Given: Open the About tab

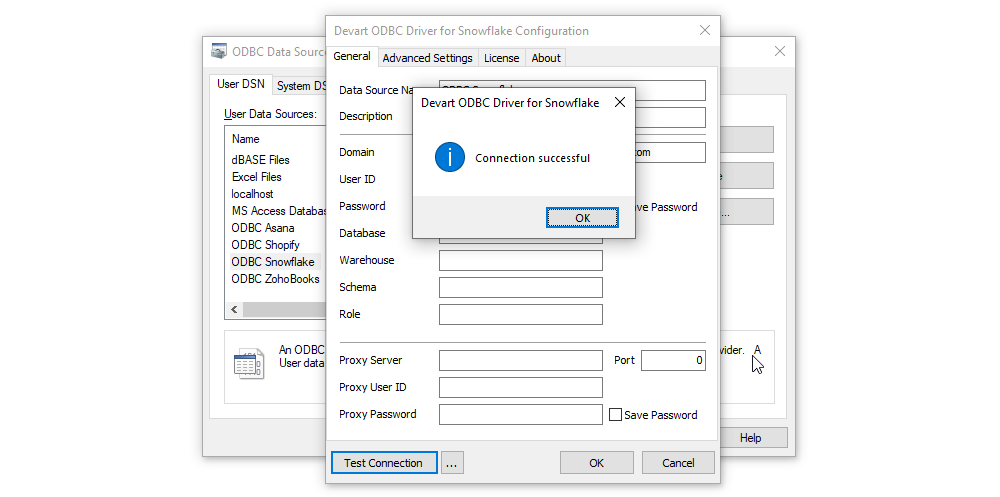Looking at the screenshot, I should [546, 58].
